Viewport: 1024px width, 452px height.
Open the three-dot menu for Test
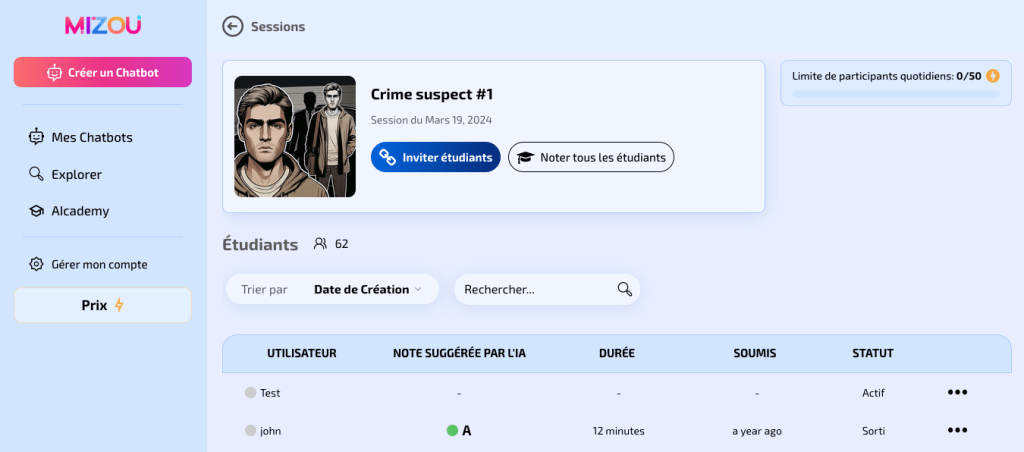click(957, 393)
